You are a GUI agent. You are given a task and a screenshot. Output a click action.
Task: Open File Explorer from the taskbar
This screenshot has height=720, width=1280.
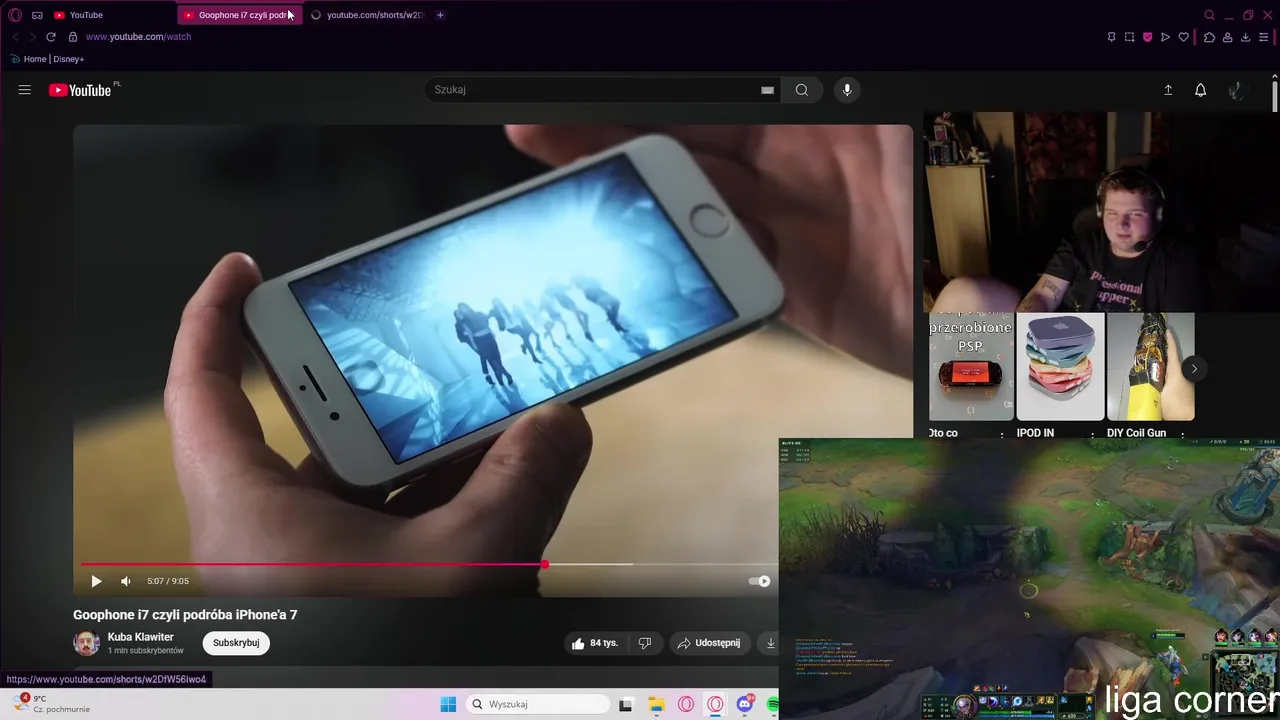656,705
